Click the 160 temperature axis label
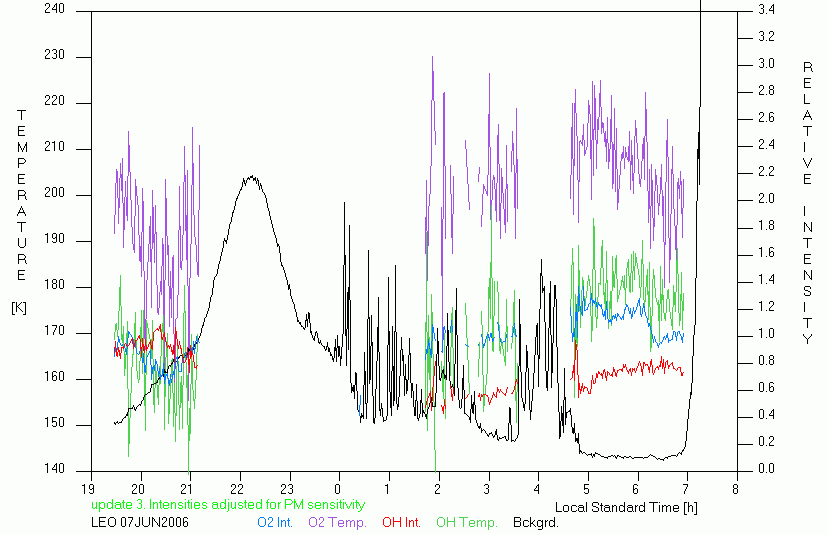The width and height of the screenshot is (828, 535). pos(54,377)
